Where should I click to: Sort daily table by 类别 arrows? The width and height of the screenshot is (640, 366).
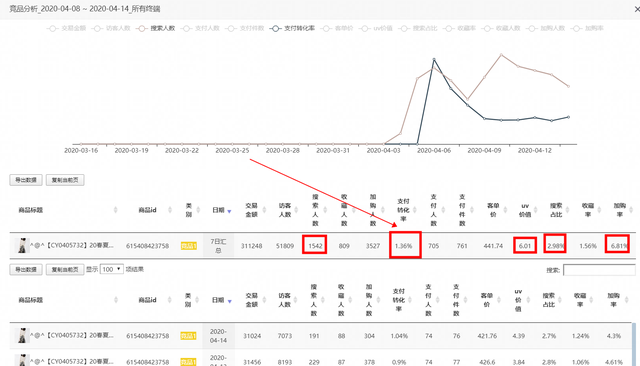[197, 300]
